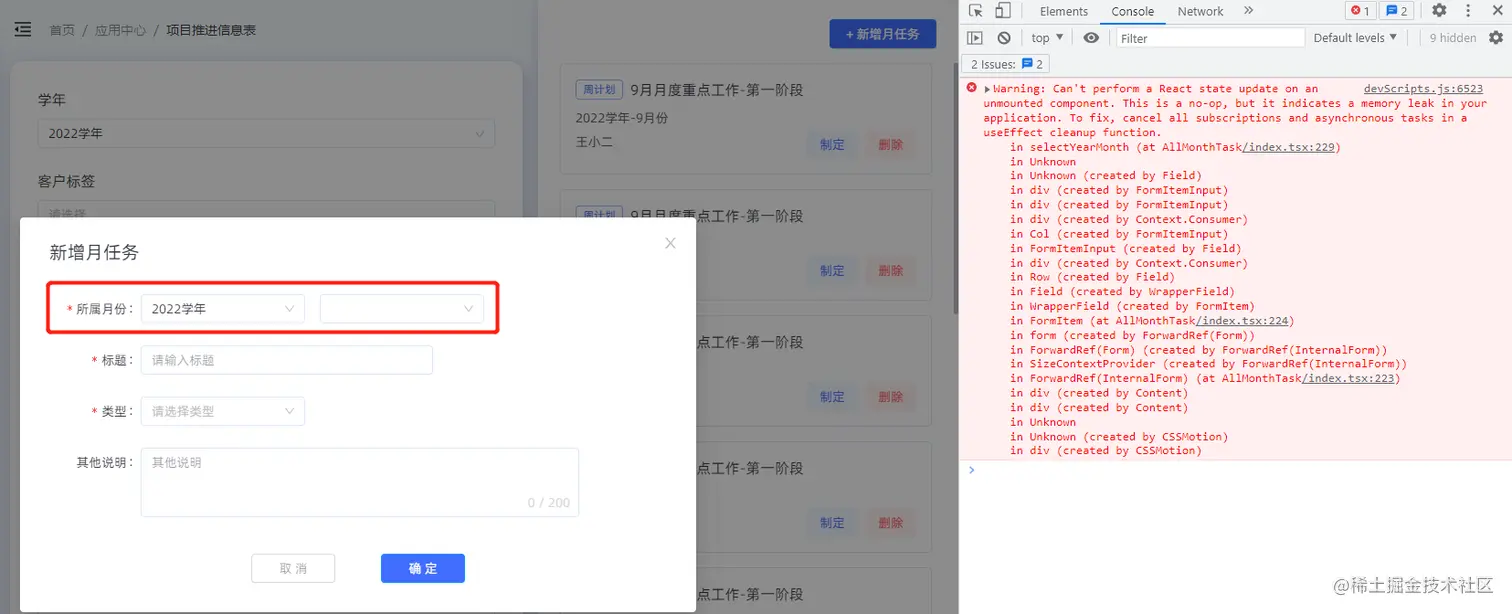Click the red error count badge
The width and height of the screenshot is (1512, 614).
pyautogui.click(x=1359, y=10)
